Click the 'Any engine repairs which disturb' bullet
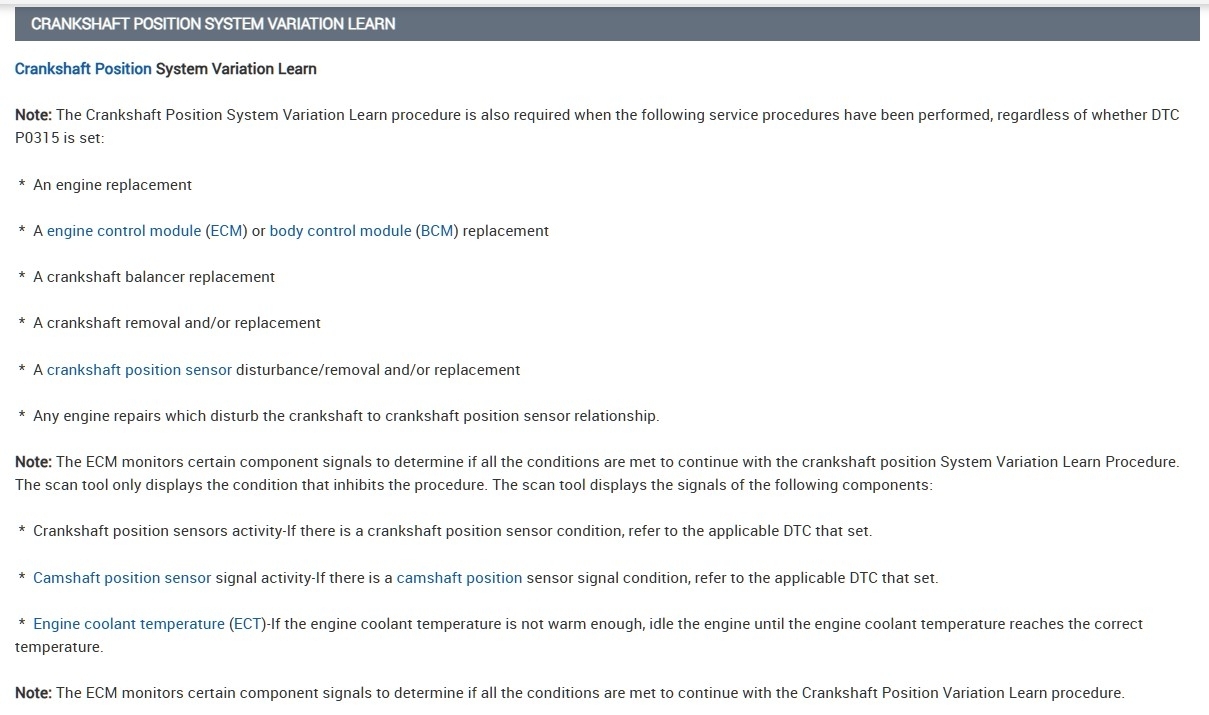This screenshot has height=715, width=1209. tap(346, 416)
